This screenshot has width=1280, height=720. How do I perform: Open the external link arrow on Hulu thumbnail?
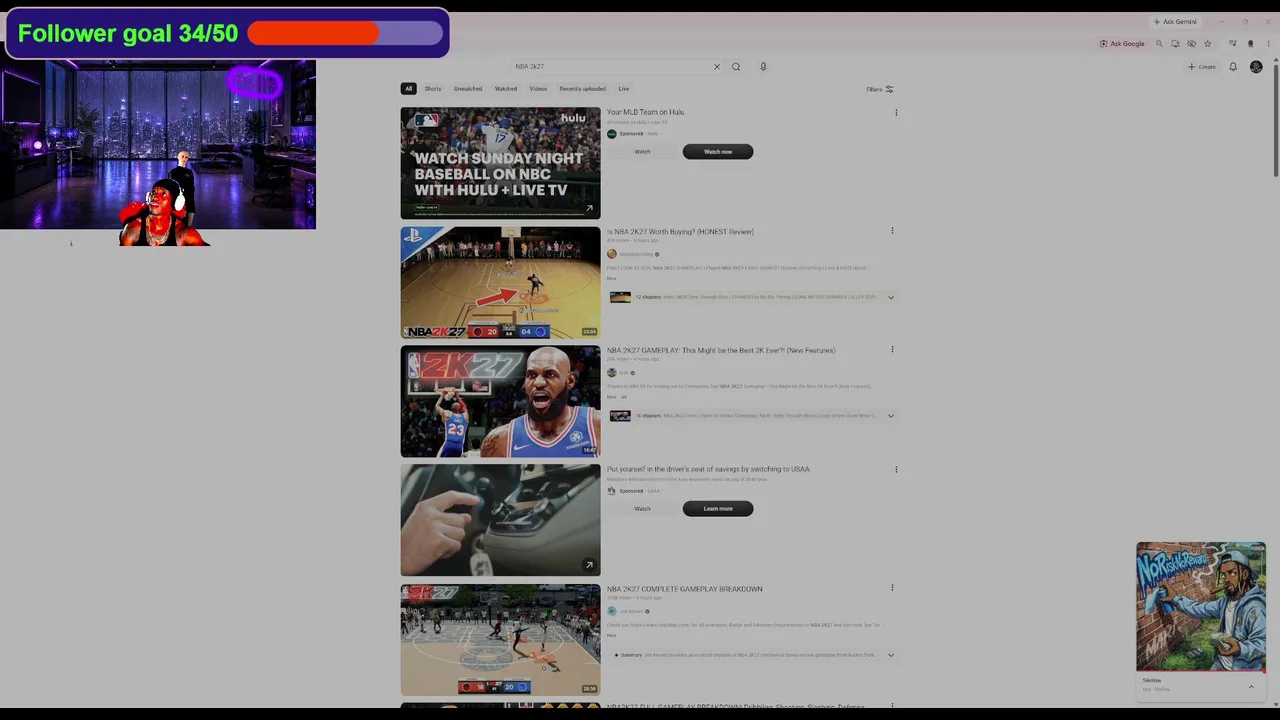point(589,209)
